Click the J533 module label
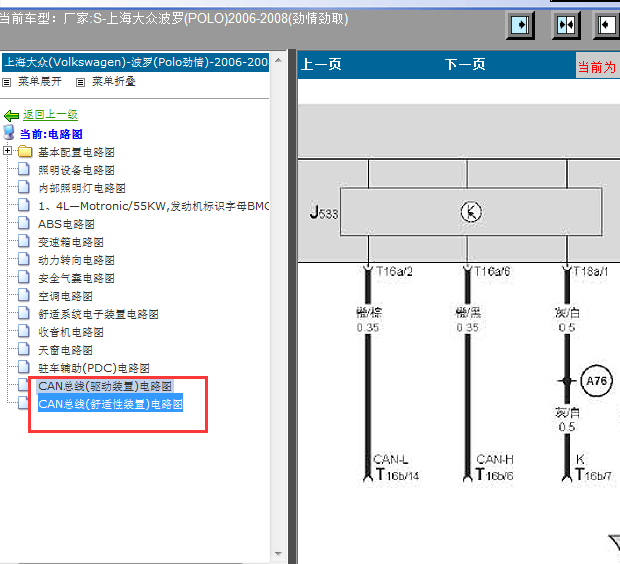This screenshot has width=620, height=564. tap(324, 212)
